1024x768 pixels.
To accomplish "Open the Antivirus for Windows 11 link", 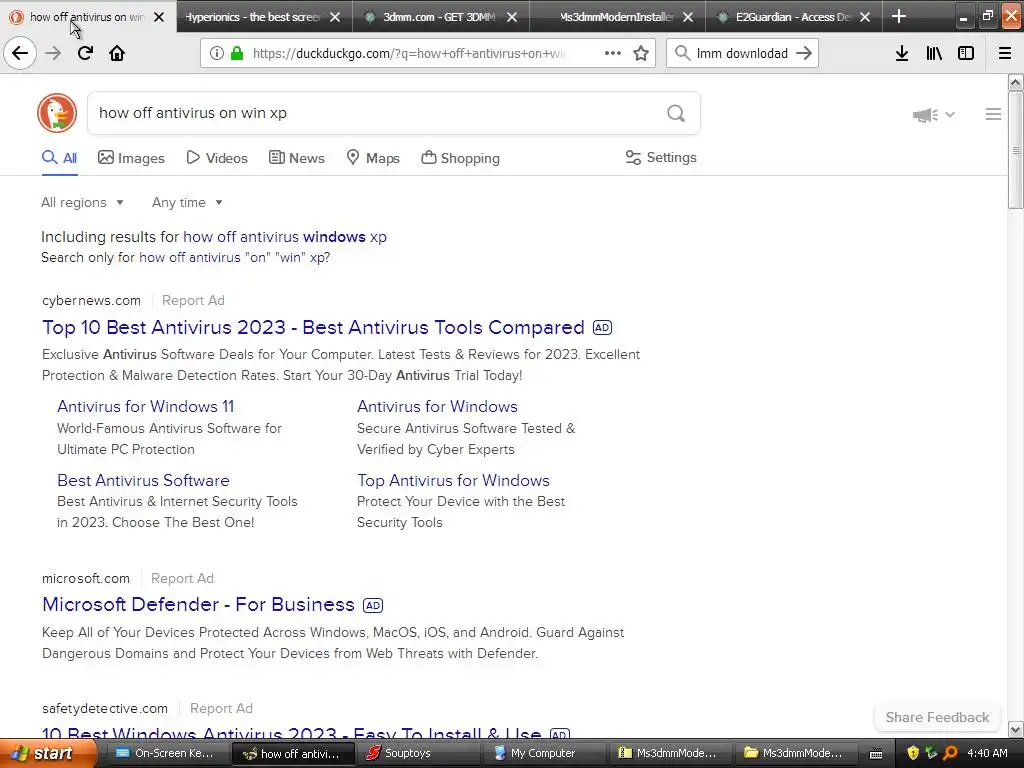I will (x=146, y=406).
